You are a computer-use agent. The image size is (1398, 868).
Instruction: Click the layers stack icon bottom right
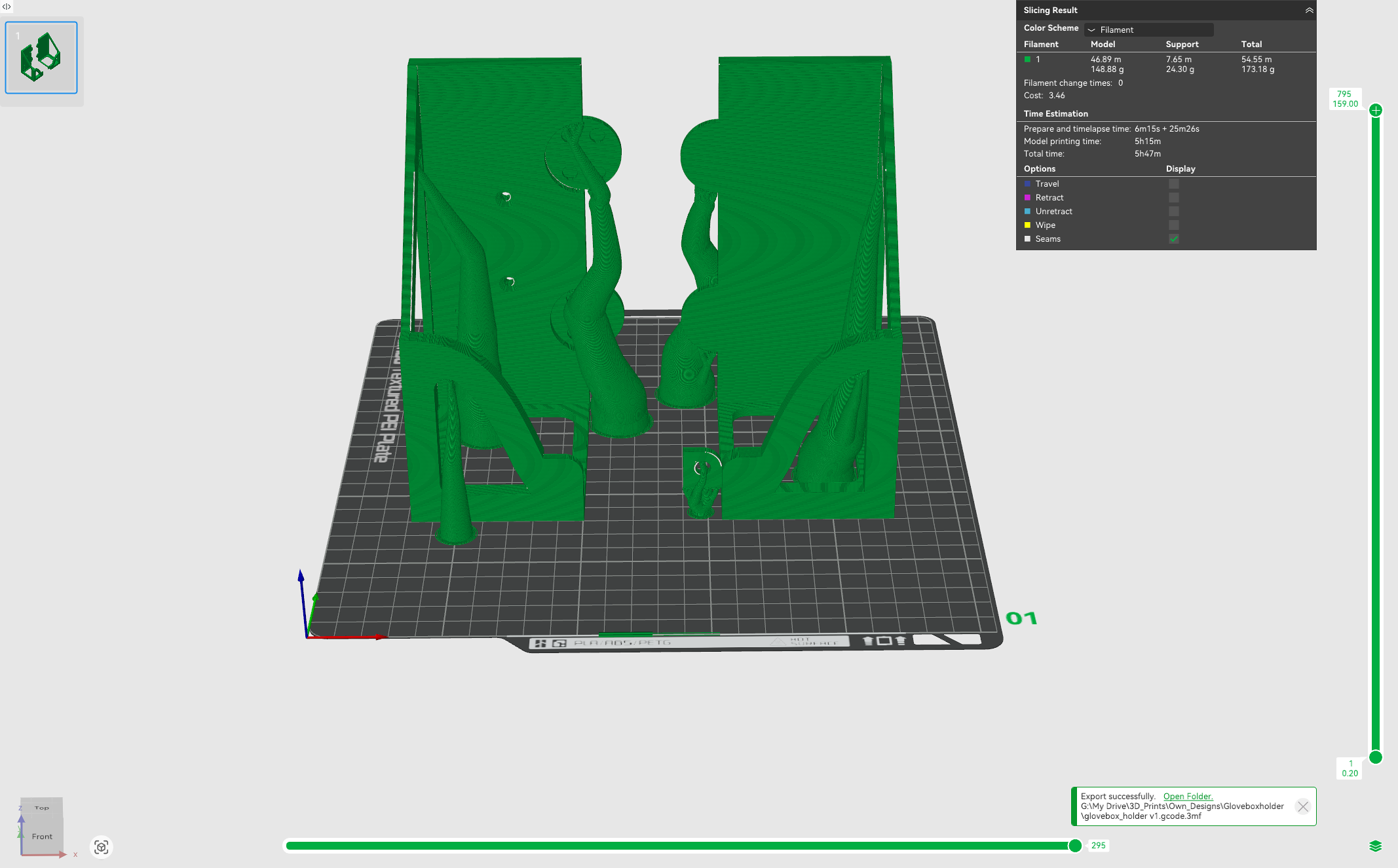(1376, 846)
